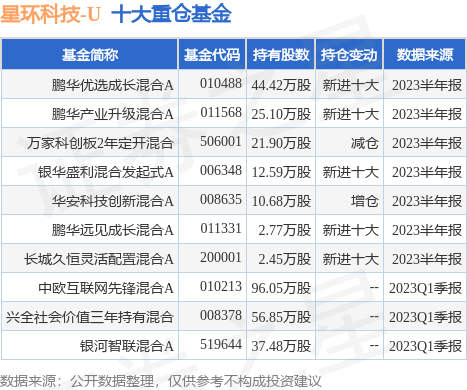Click the 持仓变动 column header
Screen dimensions: 467x390
coord(349,55)
